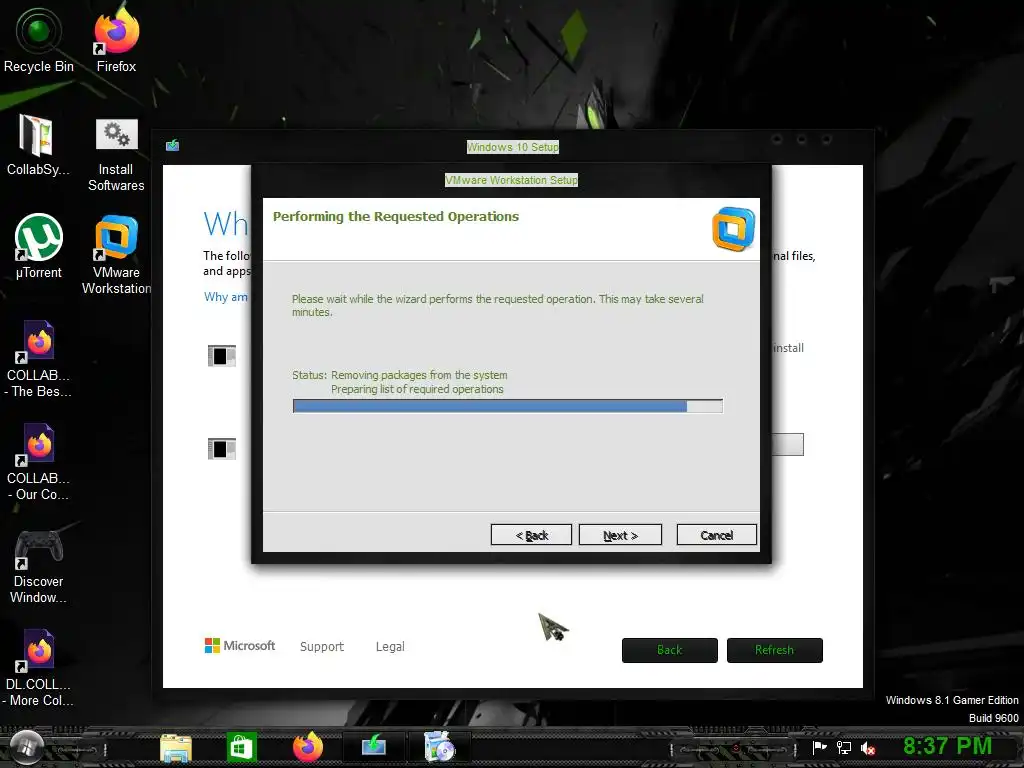
Task: Click the Refresh button in Windows 10 Setup
Action: click(x=775, y=650)
